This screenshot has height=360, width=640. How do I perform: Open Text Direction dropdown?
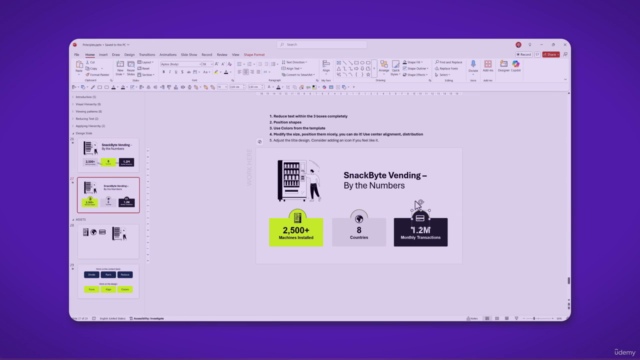[294, 62]
